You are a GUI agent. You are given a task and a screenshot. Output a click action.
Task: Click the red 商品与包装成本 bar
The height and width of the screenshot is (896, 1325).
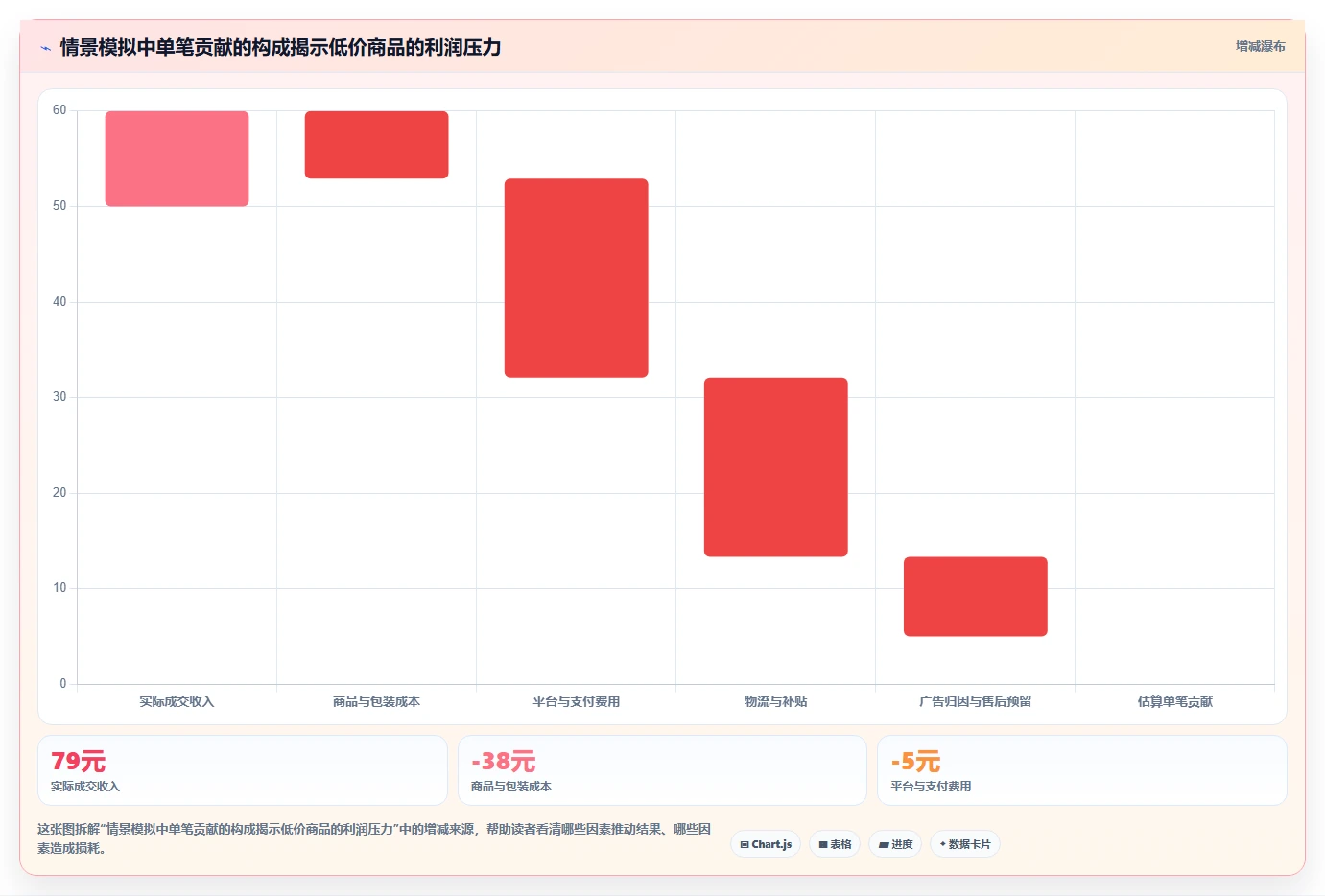(x=376, y=145)
